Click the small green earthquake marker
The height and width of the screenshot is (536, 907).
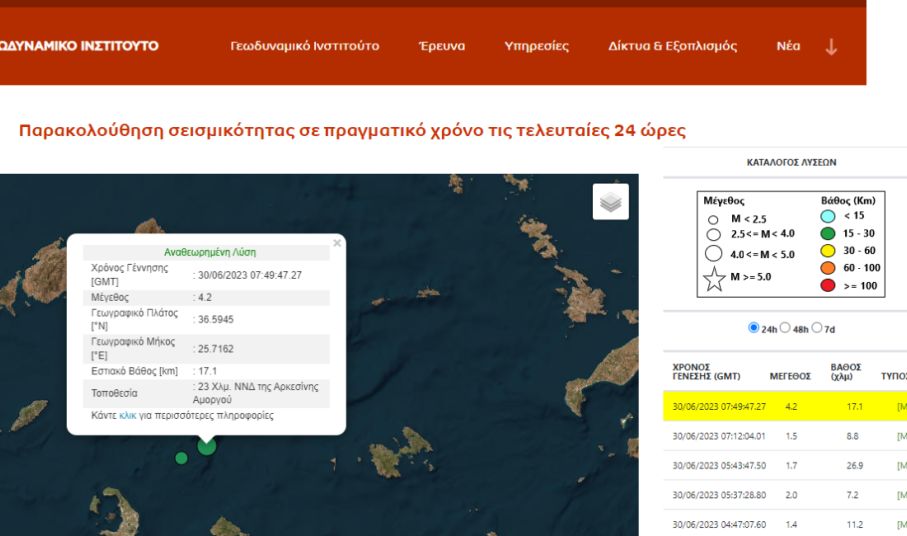pyautogui.click(x=181, y=458)
